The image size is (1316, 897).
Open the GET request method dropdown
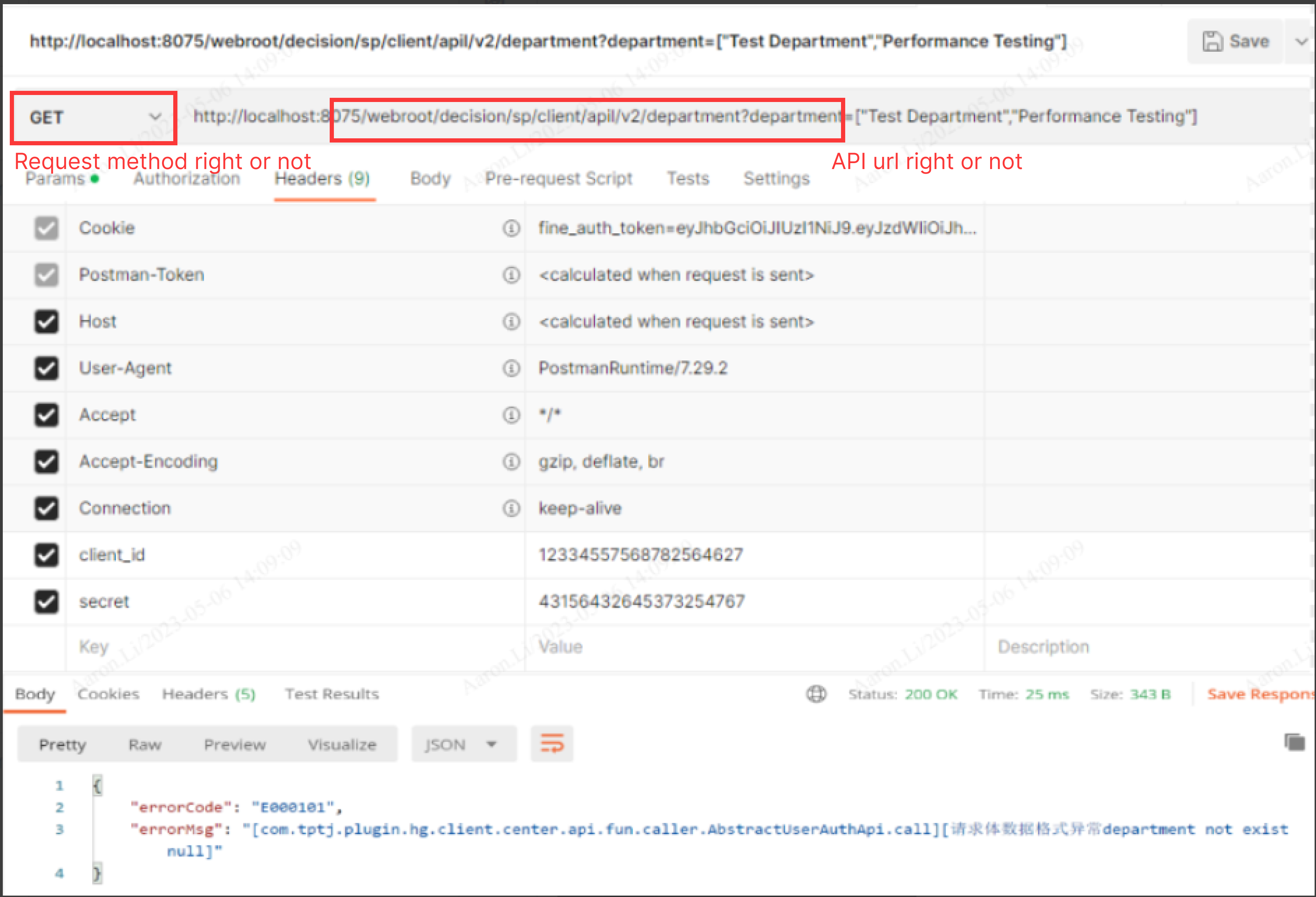[x=94, y=118]
